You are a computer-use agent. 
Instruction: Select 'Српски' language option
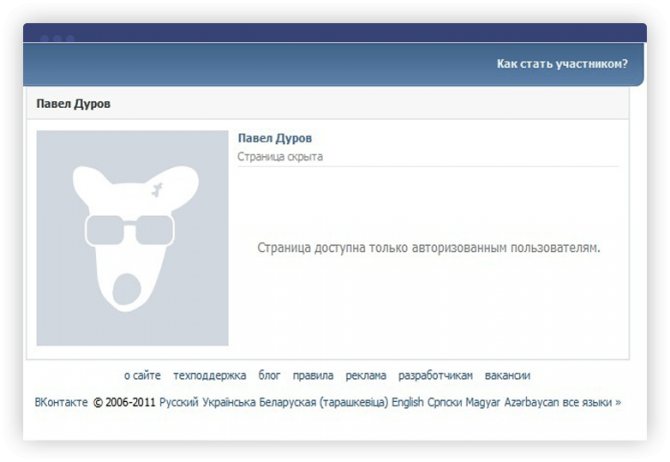(x=446, y=402)
